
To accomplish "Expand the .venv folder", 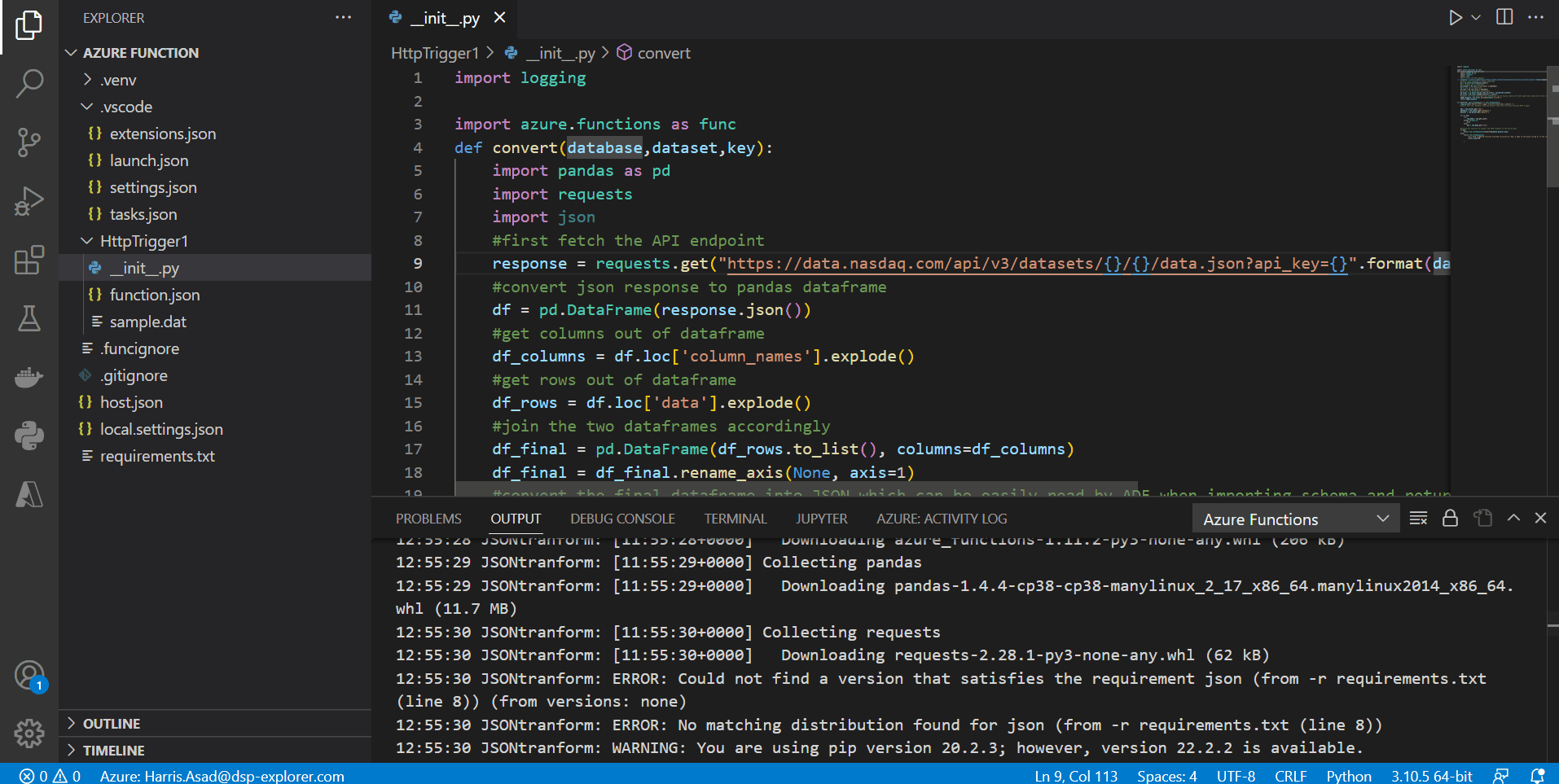I will coord(119,80).
